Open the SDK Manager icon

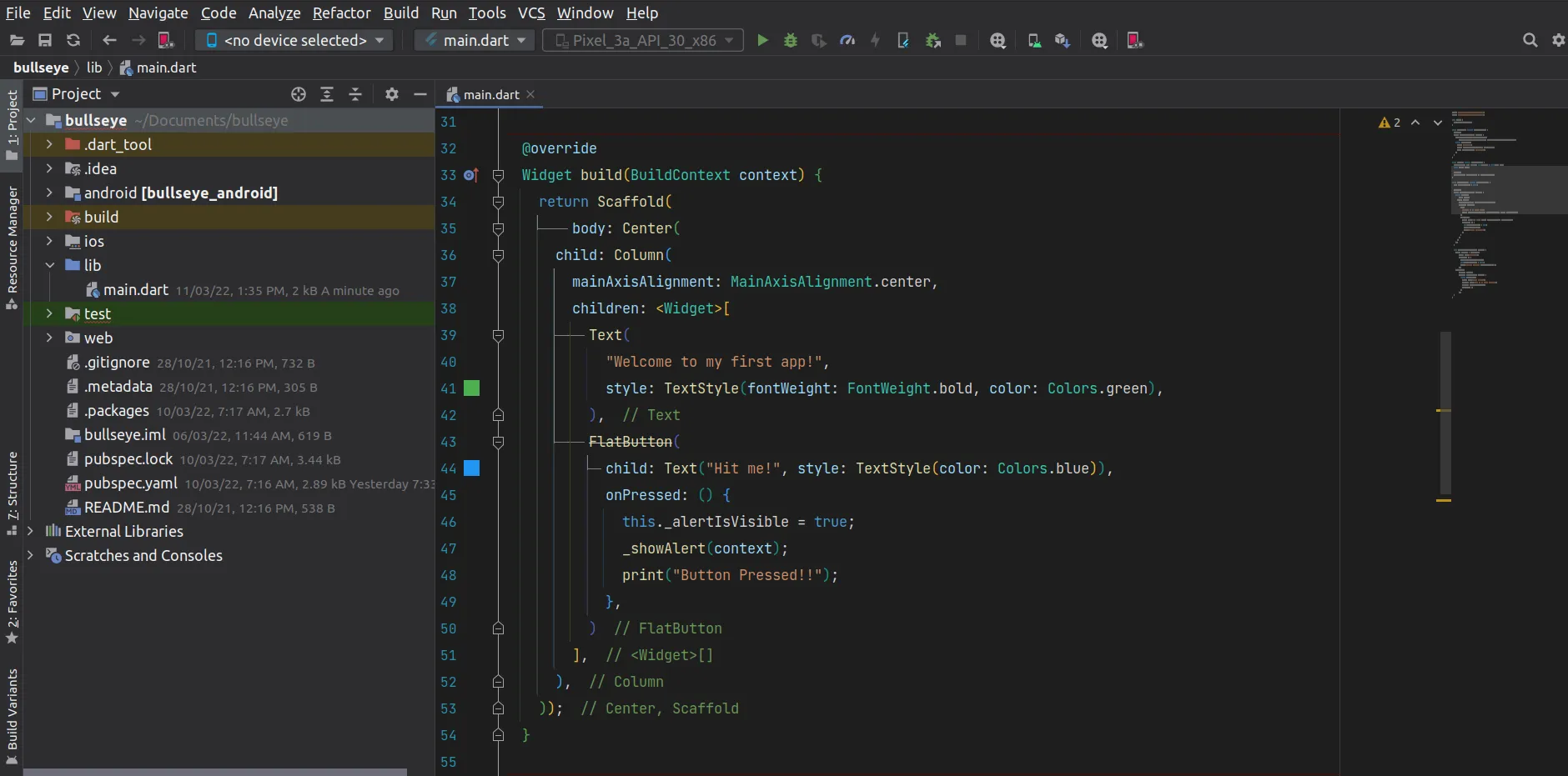pyautogui.click(x=1062, y=40)
